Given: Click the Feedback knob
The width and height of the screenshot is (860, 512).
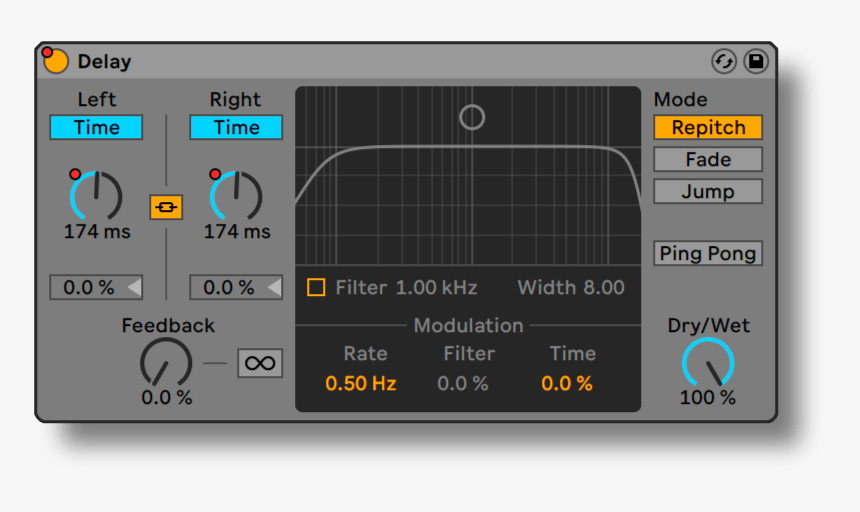Looking at the screenshot, I should [x=166, y=363].
